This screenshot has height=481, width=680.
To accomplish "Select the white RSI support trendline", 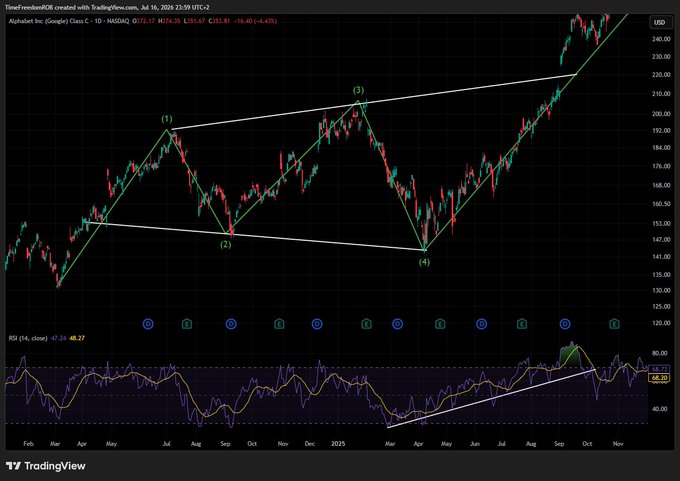I will [491, 399].
